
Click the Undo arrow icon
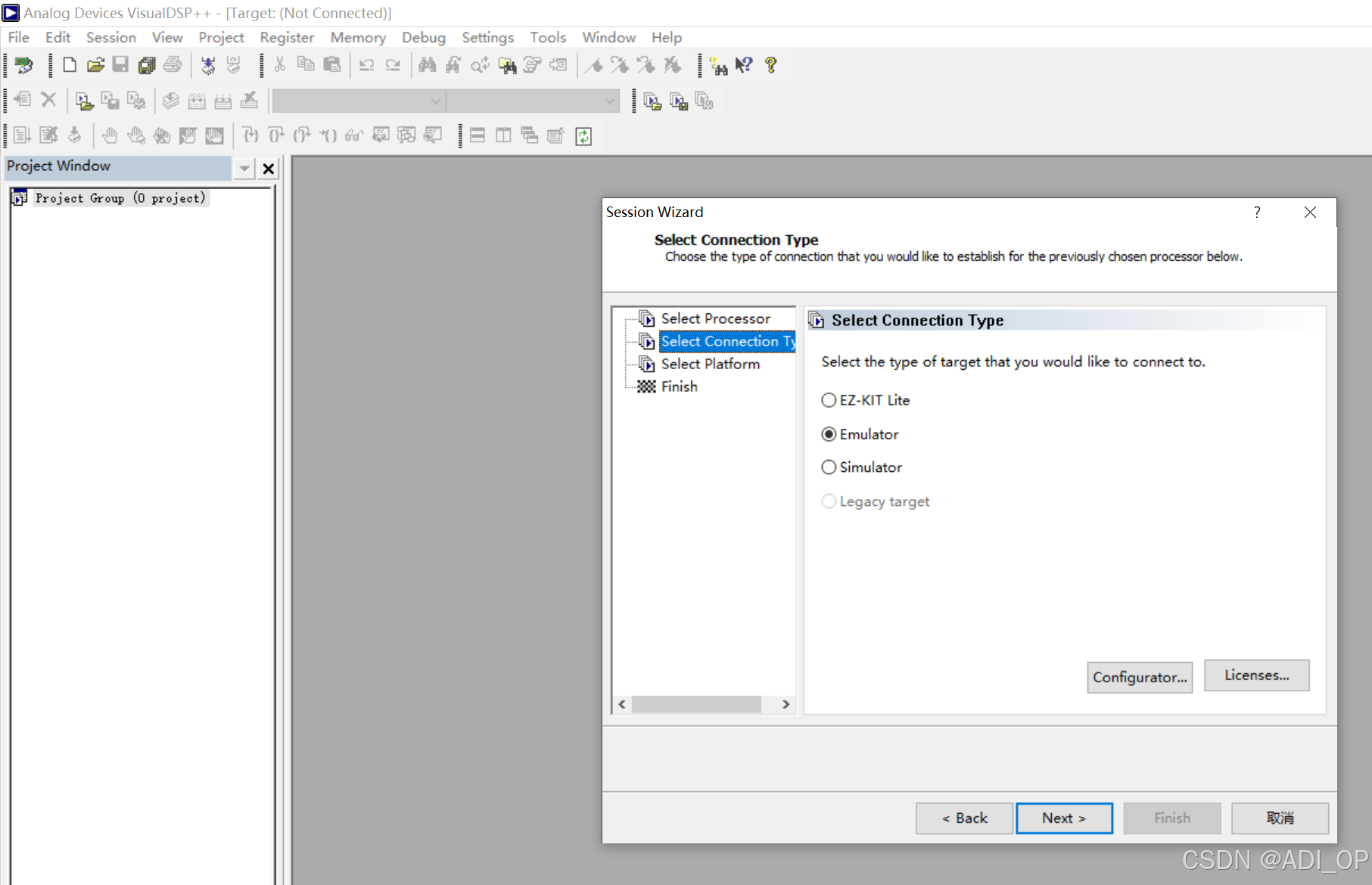(367, 65)
